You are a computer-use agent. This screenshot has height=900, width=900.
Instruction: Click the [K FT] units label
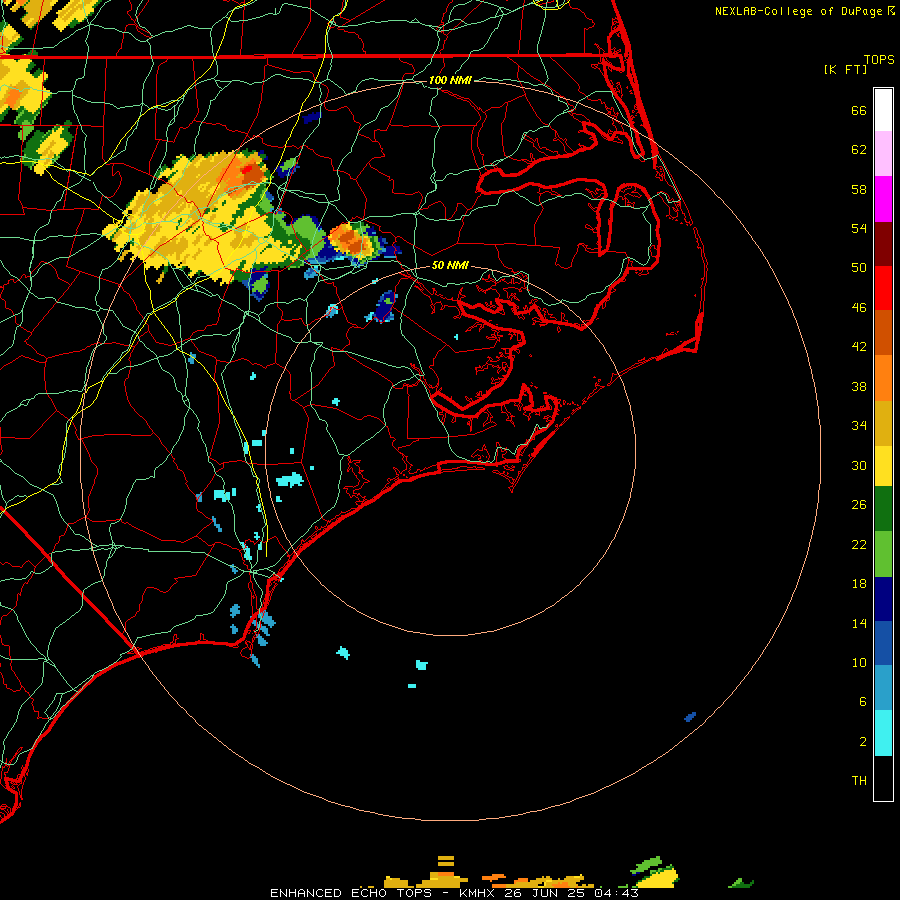pyautogui.click(x=845, y=69)
